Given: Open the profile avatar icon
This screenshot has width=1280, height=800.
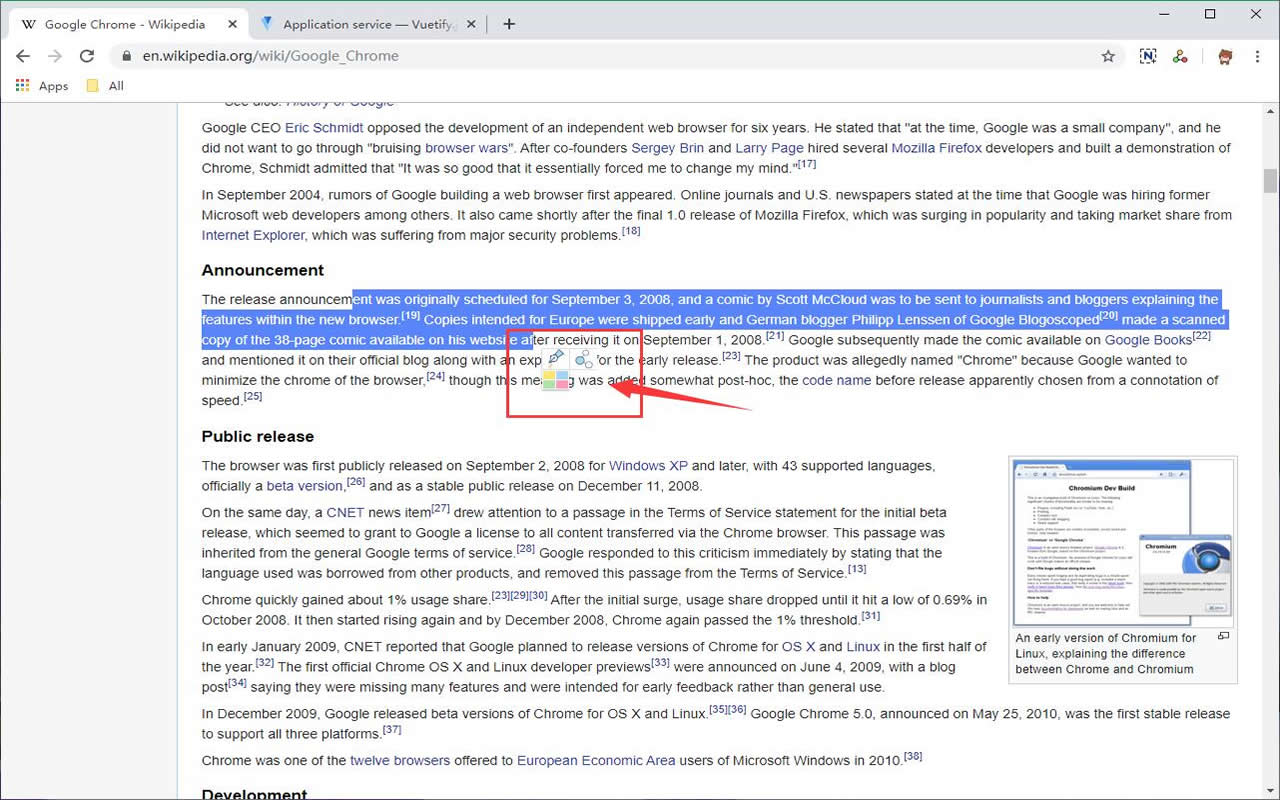Looking at the screenshot, I should 1225,56.
